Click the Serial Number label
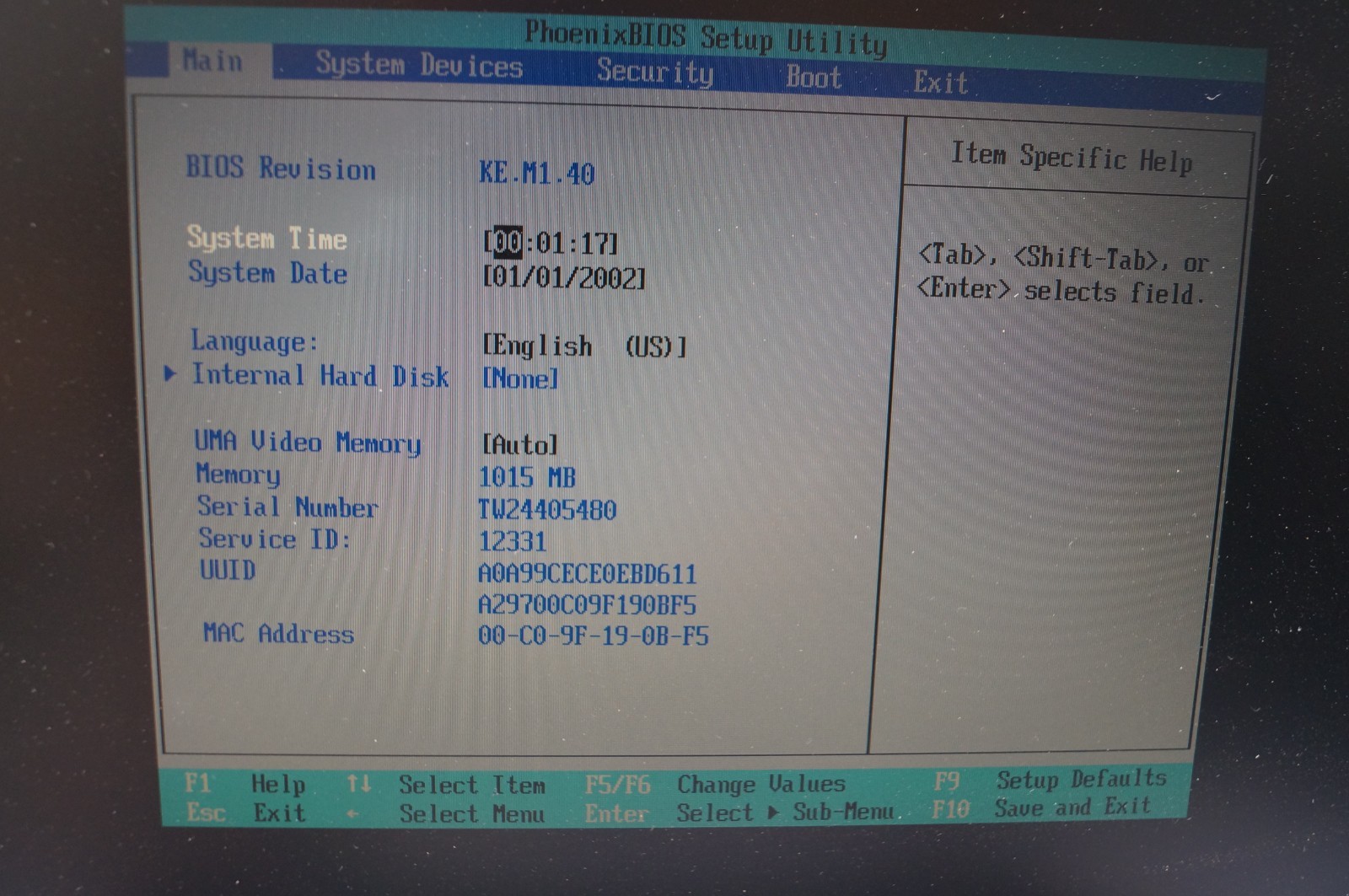This screenshot has height=896, width=1349. click(288, 507)
